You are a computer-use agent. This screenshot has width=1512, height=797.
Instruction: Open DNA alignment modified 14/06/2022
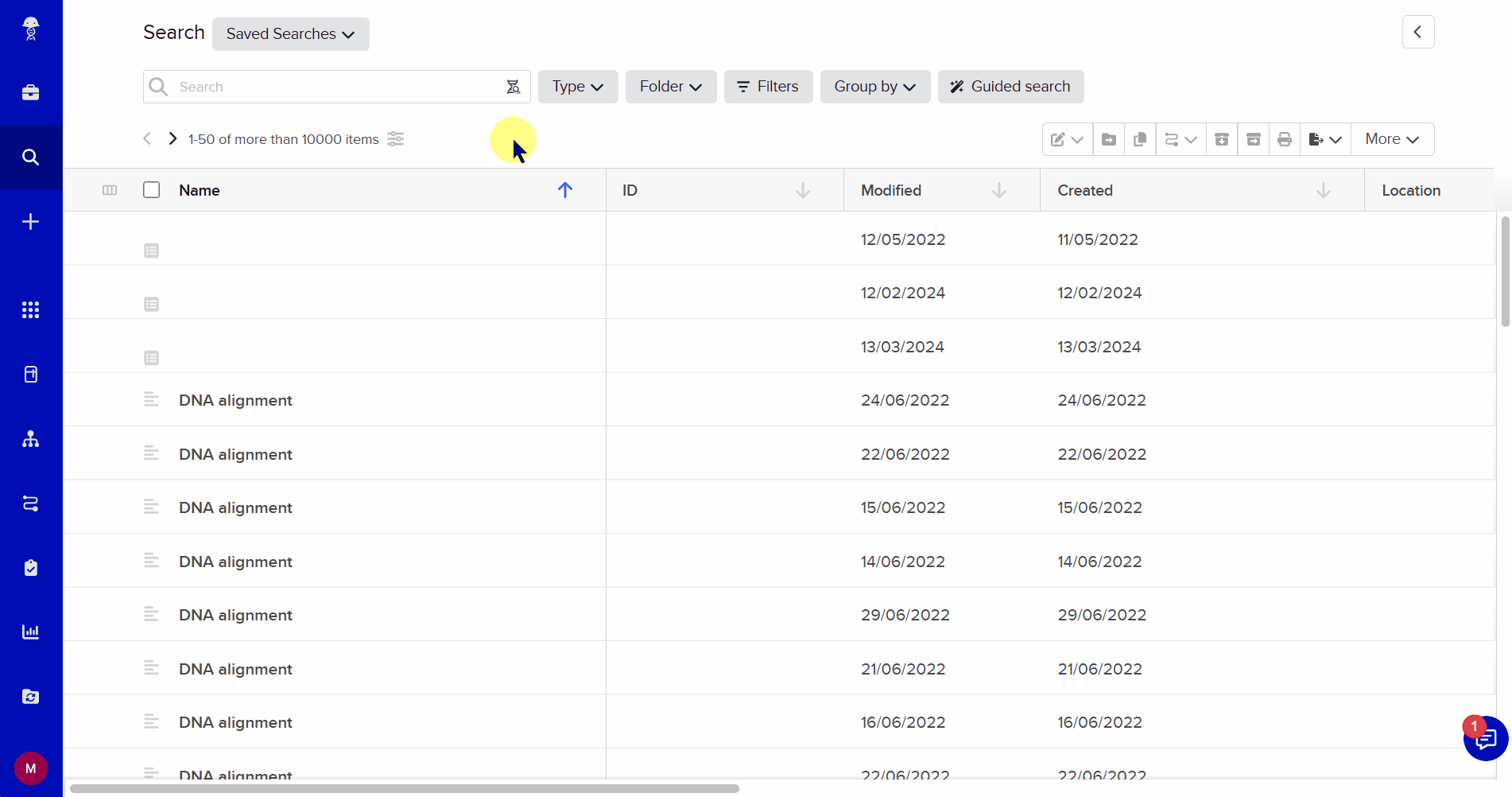235,562
